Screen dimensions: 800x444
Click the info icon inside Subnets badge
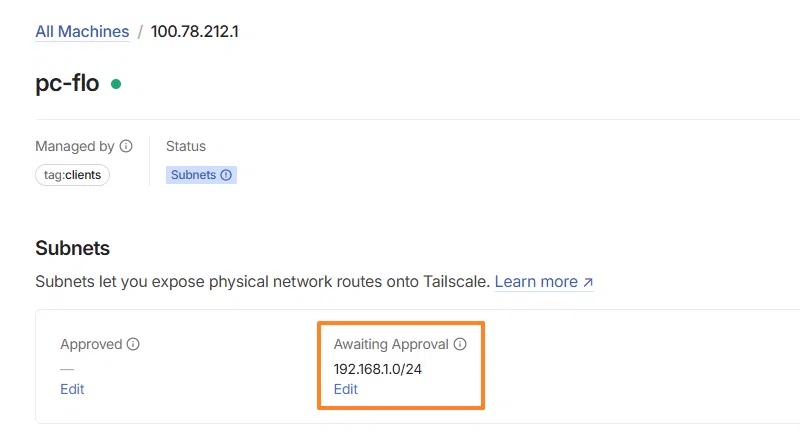click(226, 174)
